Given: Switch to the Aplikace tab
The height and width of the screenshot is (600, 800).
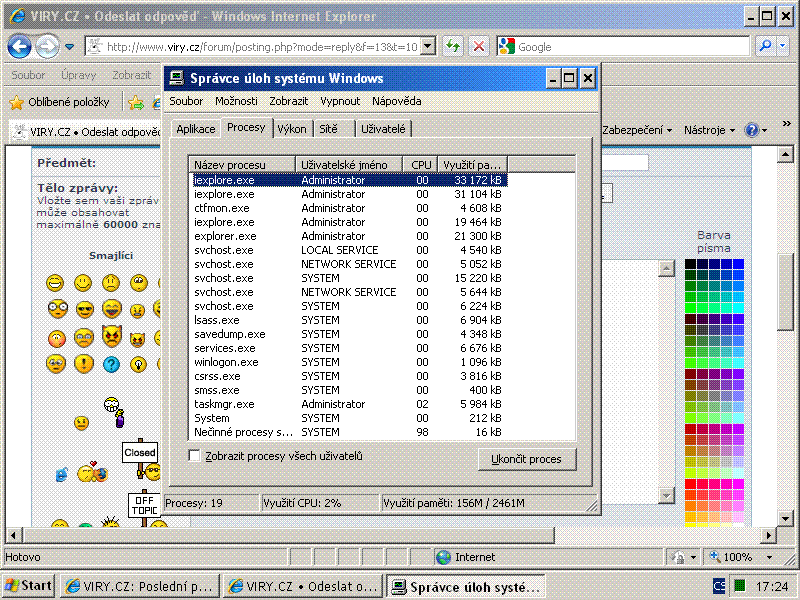Looking at the screenshot, I should 195,129.
